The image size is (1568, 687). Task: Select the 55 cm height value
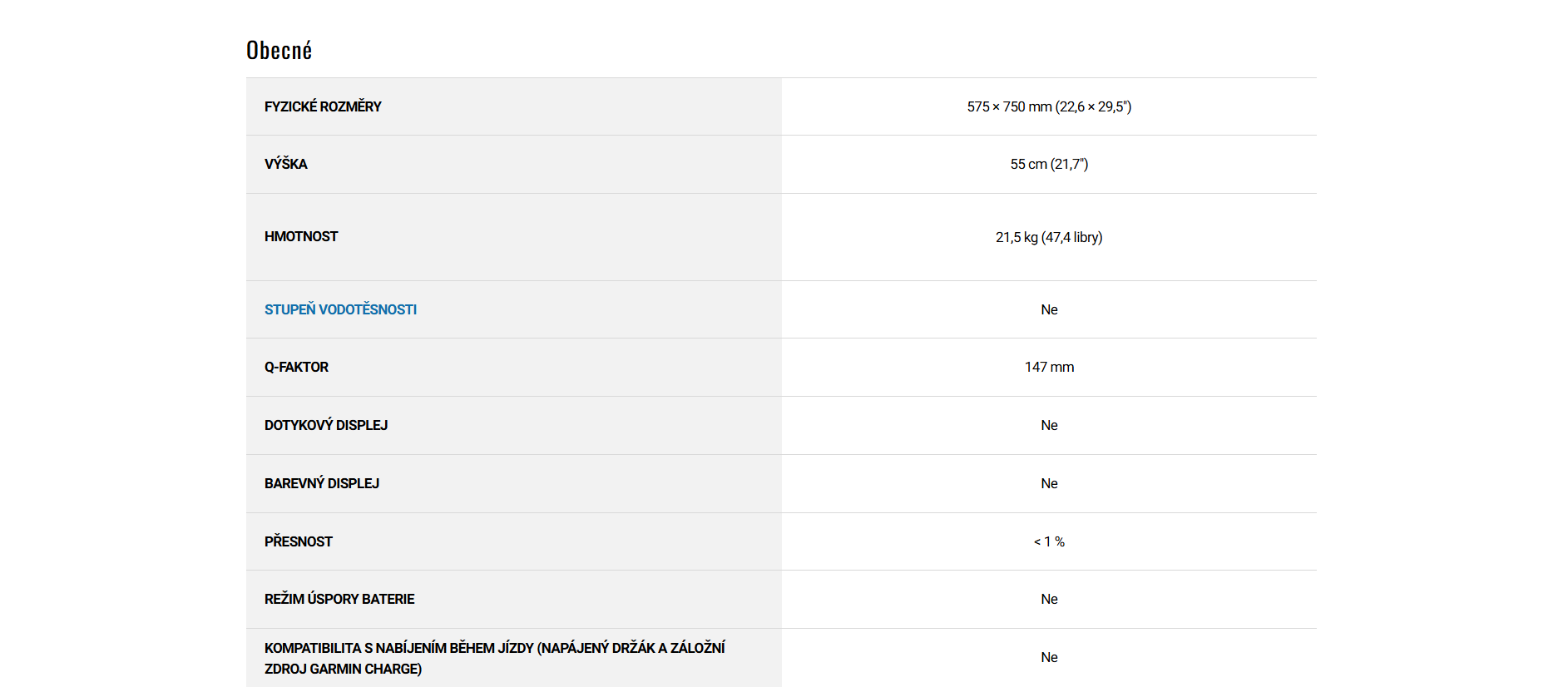[x=1048, y=164]
